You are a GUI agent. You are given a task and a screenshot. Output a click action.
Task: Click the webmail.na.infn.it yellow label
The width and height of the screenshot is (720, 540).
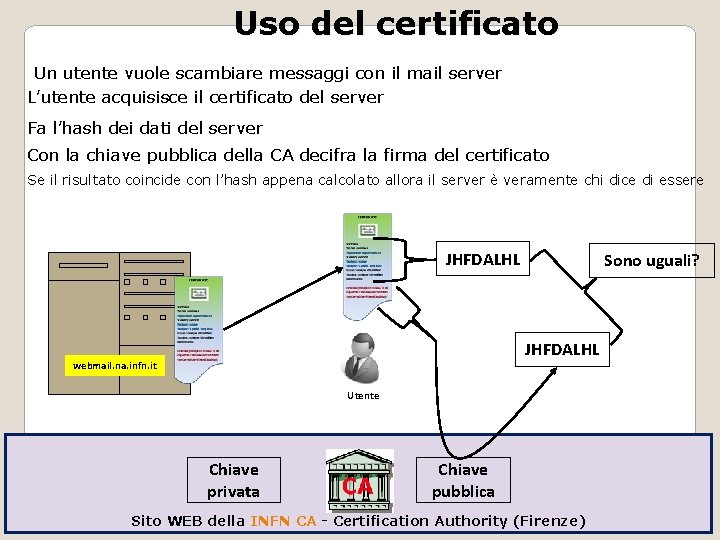coord(115,366)
